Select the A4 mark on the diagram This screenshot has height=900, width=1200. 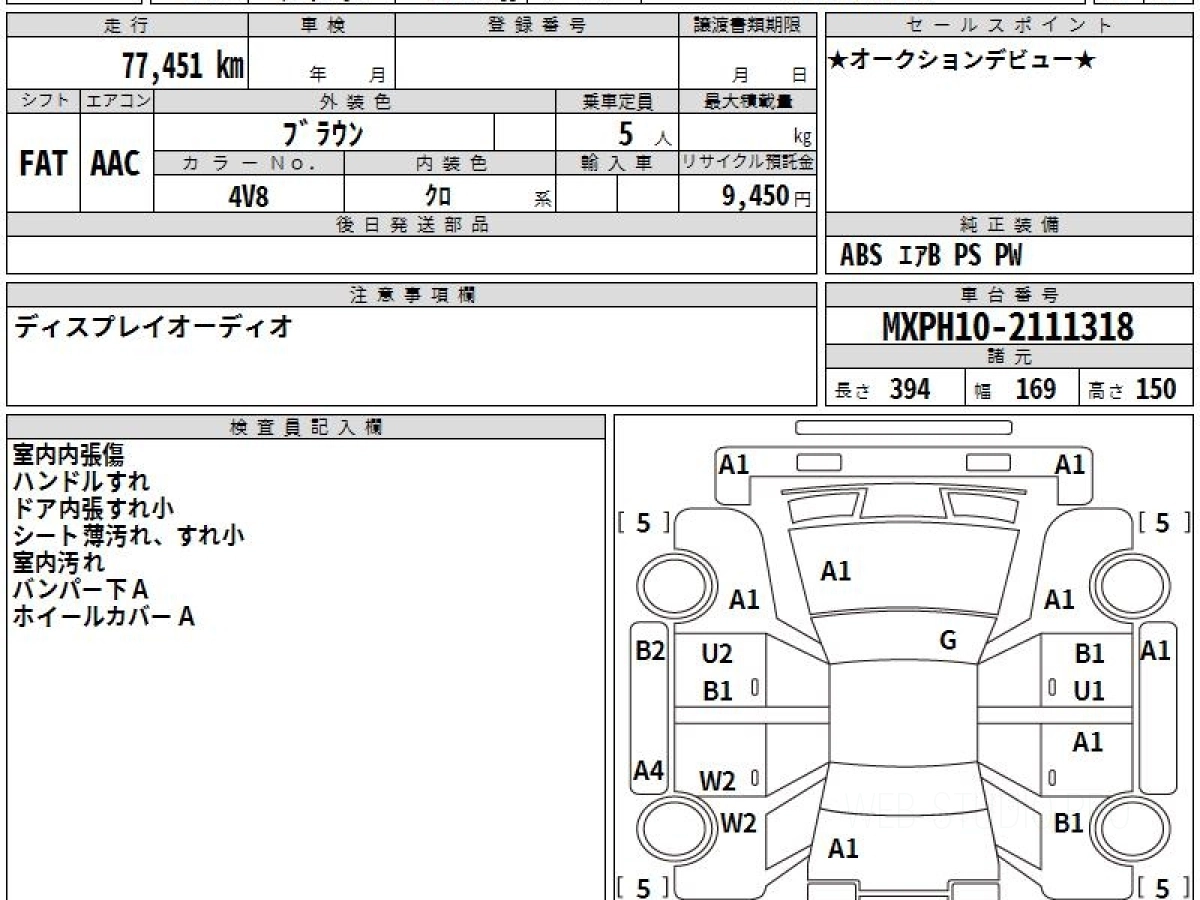(649, 771)
